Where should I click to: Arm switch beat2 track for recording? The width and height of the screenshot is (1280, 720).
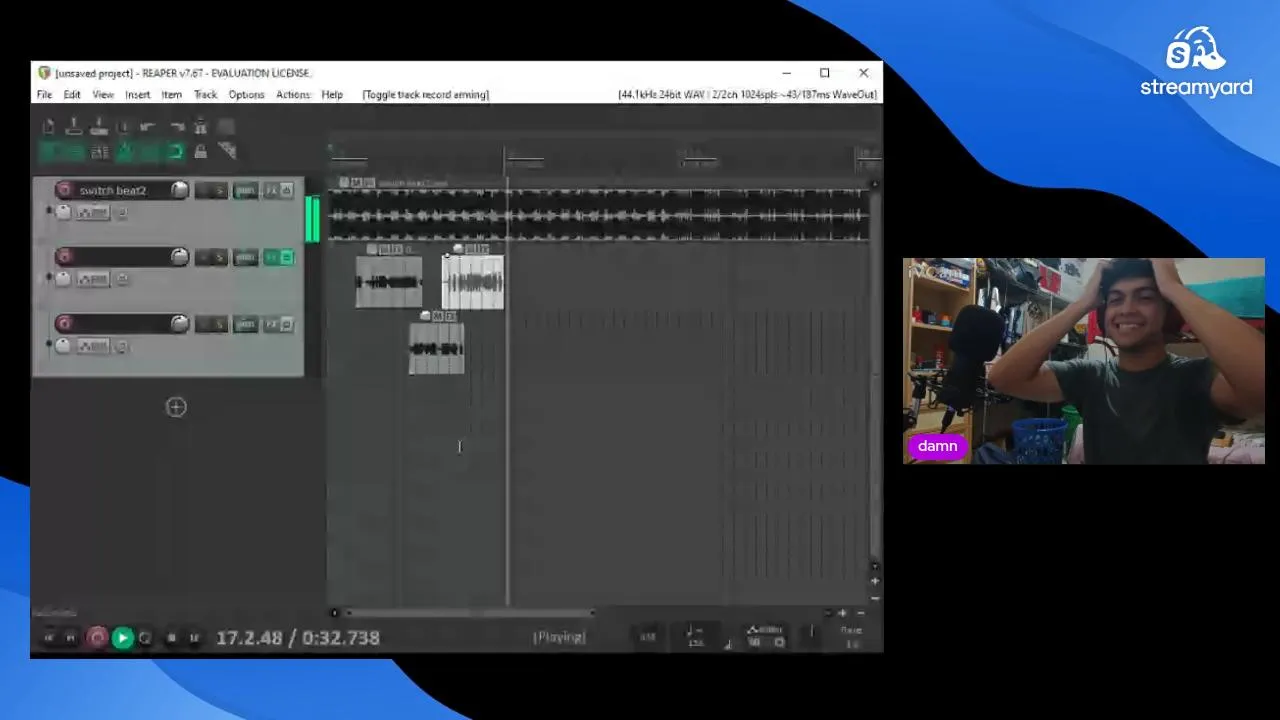click(65, 190)
